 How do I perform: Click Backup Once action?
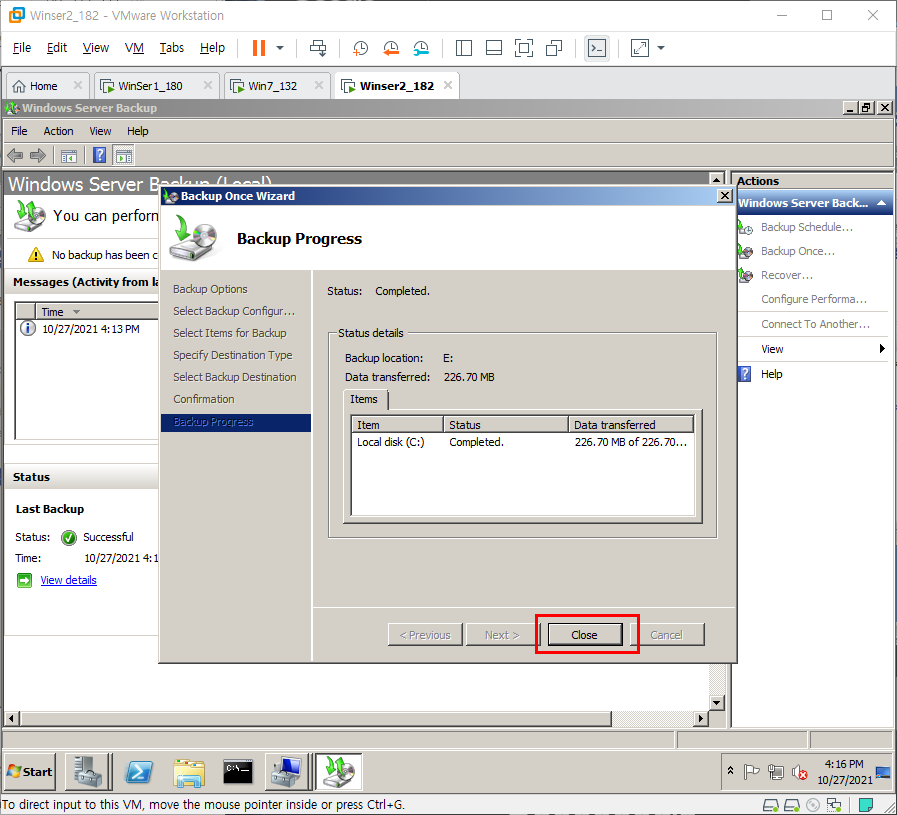click(797, 251)
